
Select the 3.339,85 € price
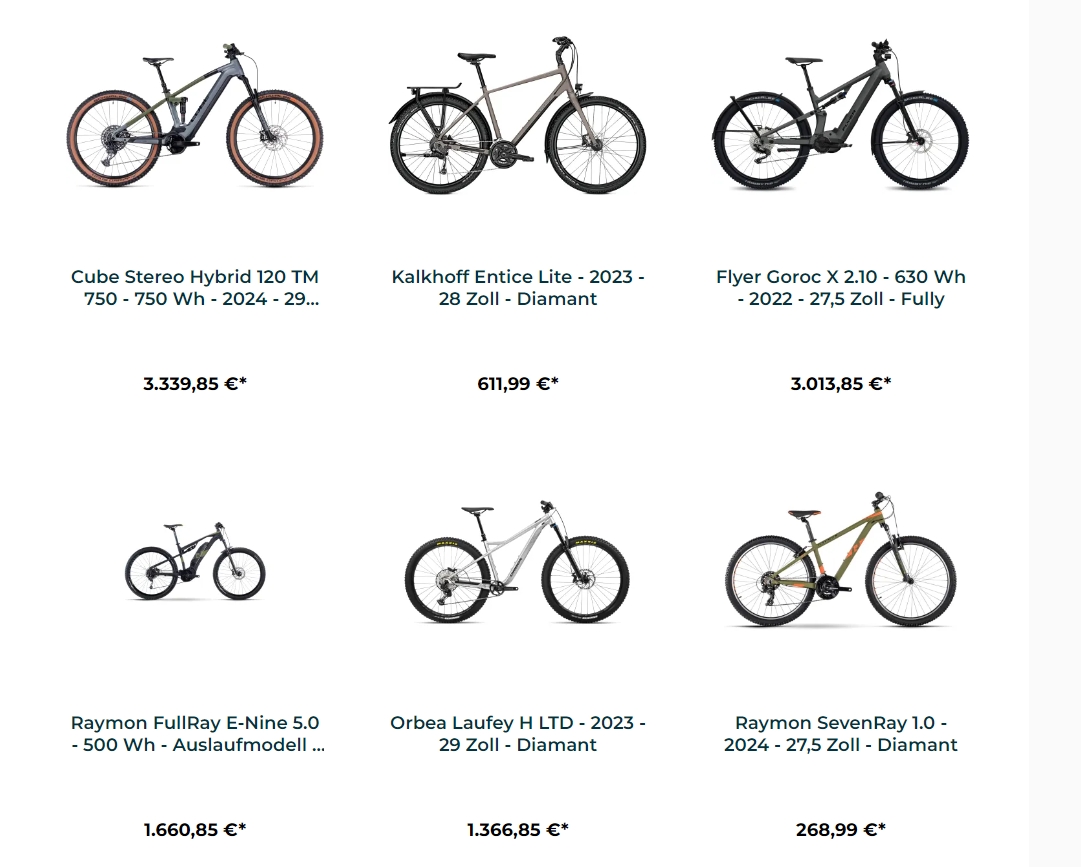195,384
